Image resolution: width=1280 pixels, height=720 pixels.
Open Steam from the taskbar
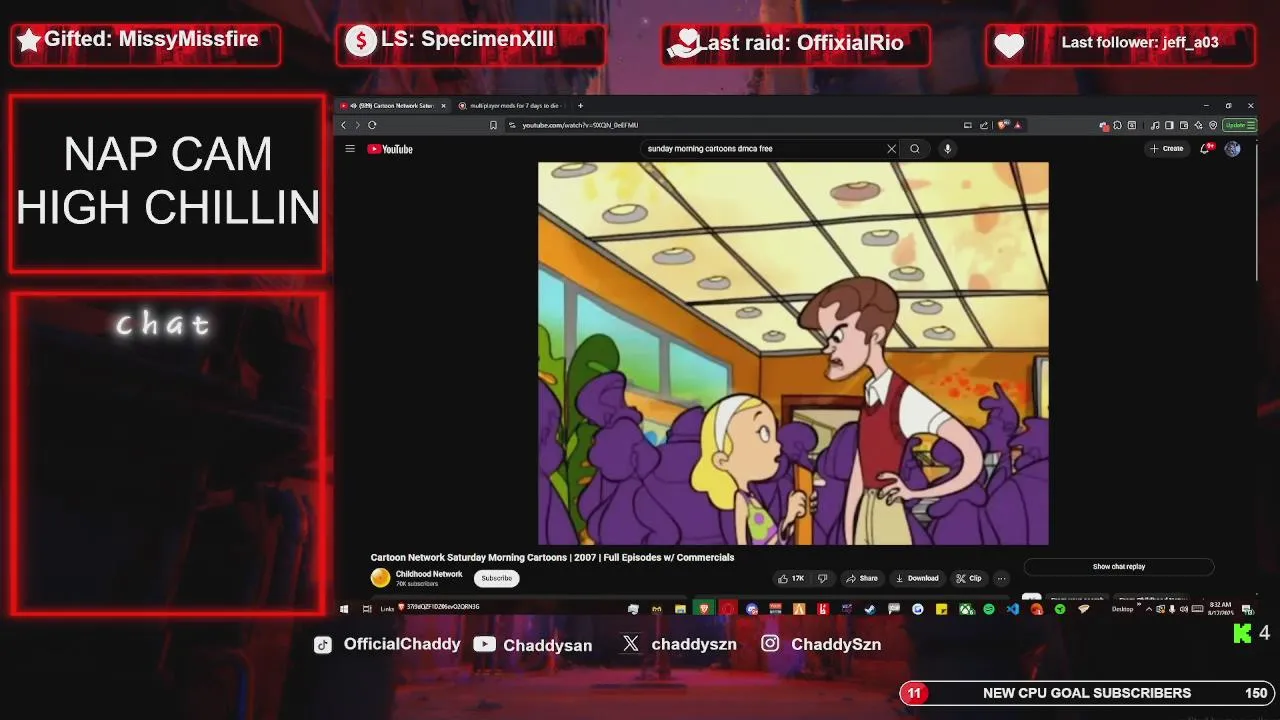(870, 608)
